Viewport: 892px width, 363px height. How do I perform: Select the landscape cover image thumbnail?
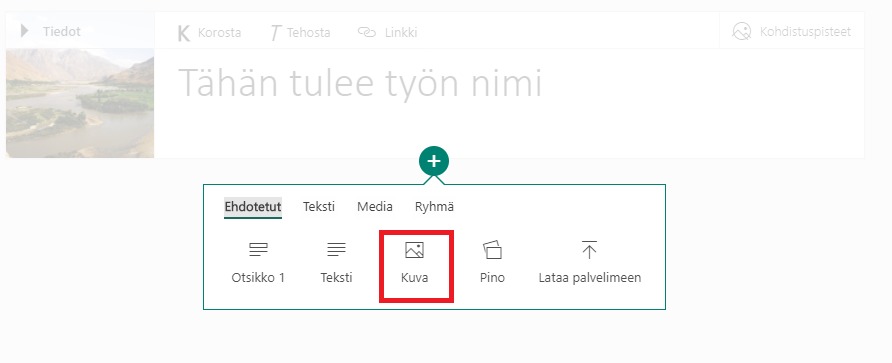(80, 103)
